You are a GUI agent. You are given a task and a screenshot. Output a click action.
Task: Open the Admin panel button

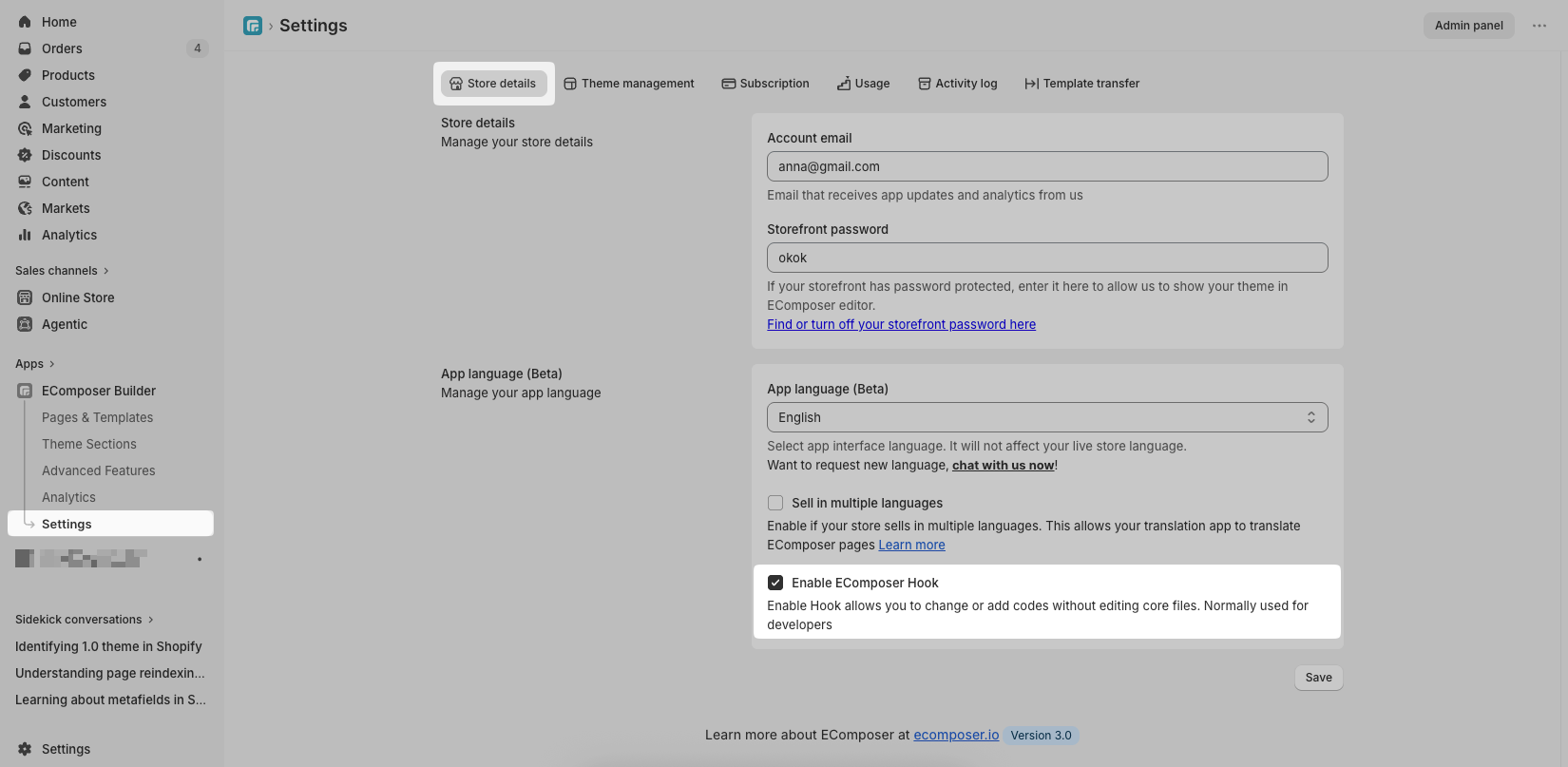point(1469,26)
